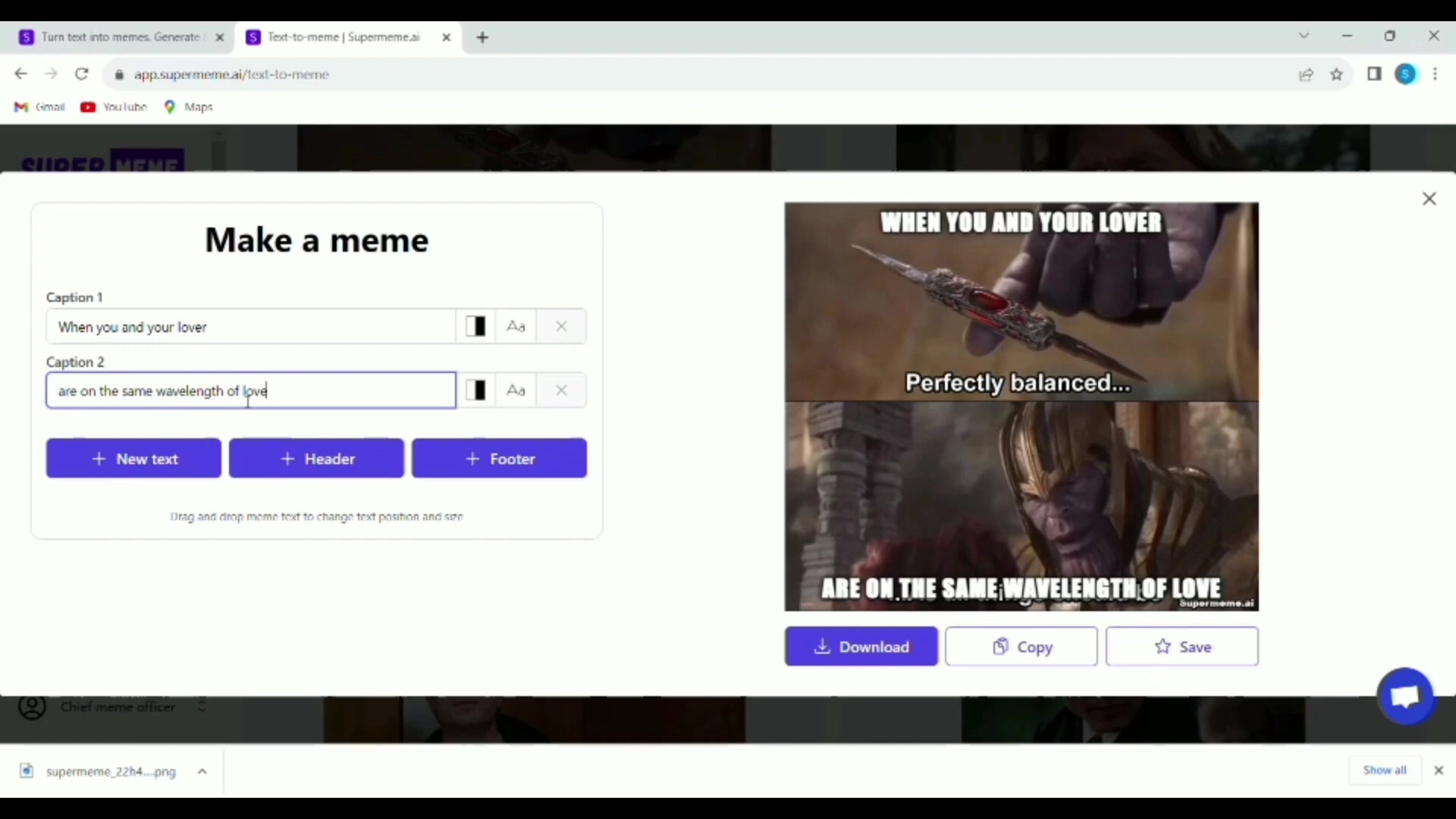Viewport: 1456px width, 819px height.
Task: Expand Chief meme officer account menu
Action: pyautogui.click(x=202, y=706)
